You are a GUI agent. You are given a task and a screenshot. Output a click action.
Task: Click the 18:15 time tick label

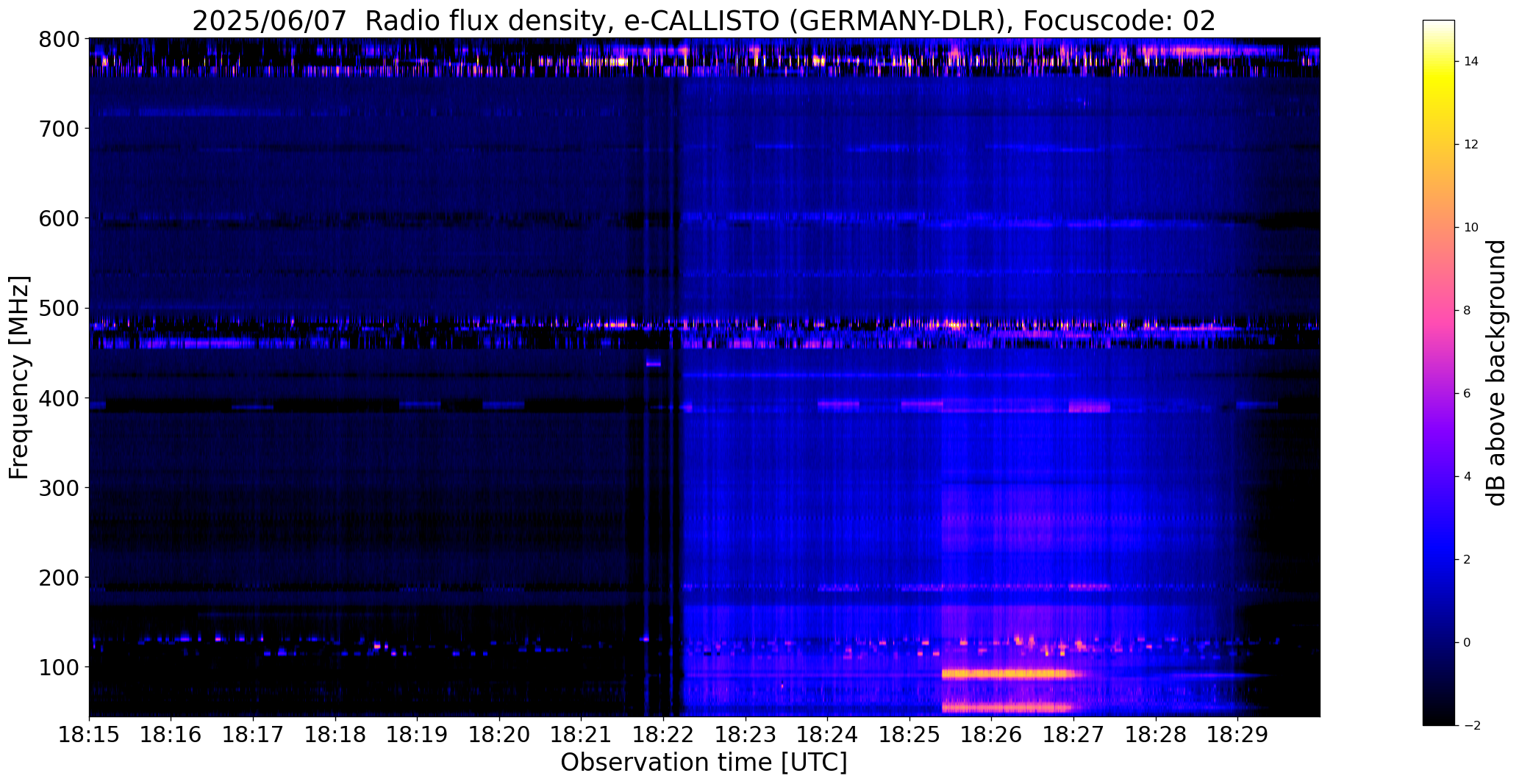click(89, 735)
